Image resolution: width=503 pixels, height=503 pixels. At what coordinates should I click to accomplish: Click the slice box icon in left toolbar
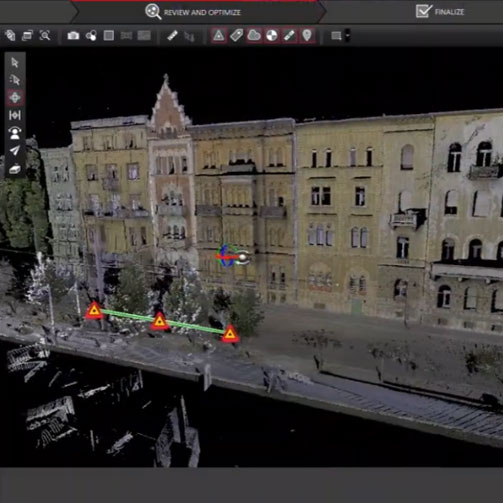pyautogui.click(x=15, y=169)
